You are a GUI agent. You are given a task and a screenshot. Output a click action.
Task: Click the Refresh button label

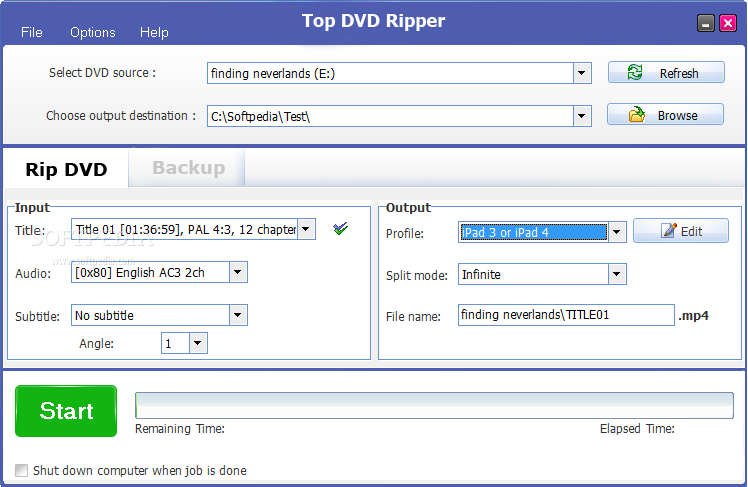click(679, 73)
